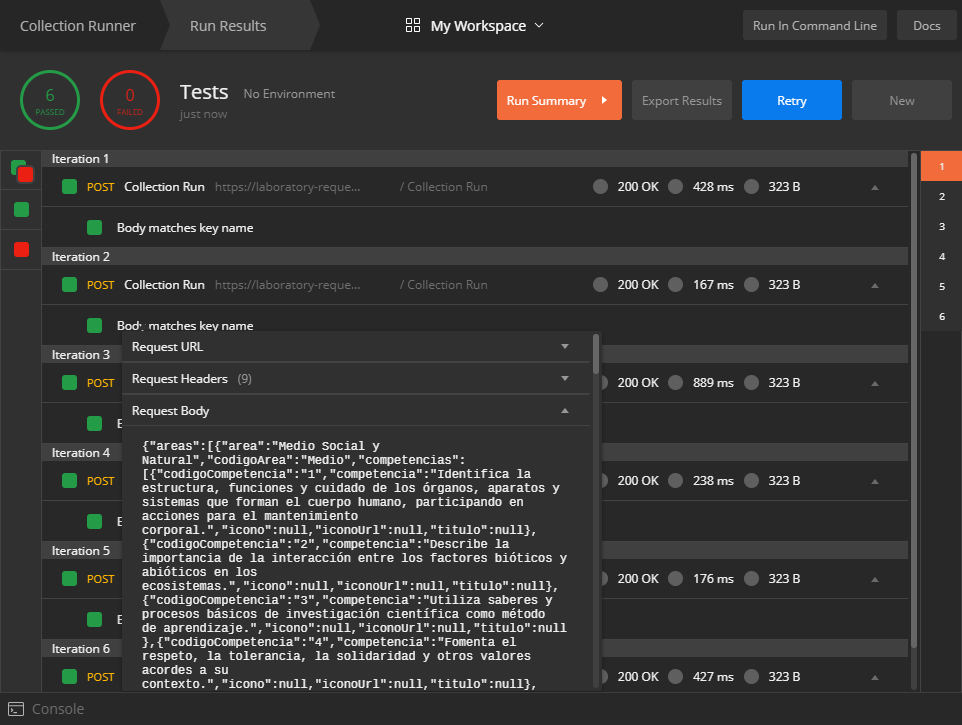Collapse the Request Body section
The height and width of the screenshot is (725, 962).
pyautogui.click(x=565, y=411)
